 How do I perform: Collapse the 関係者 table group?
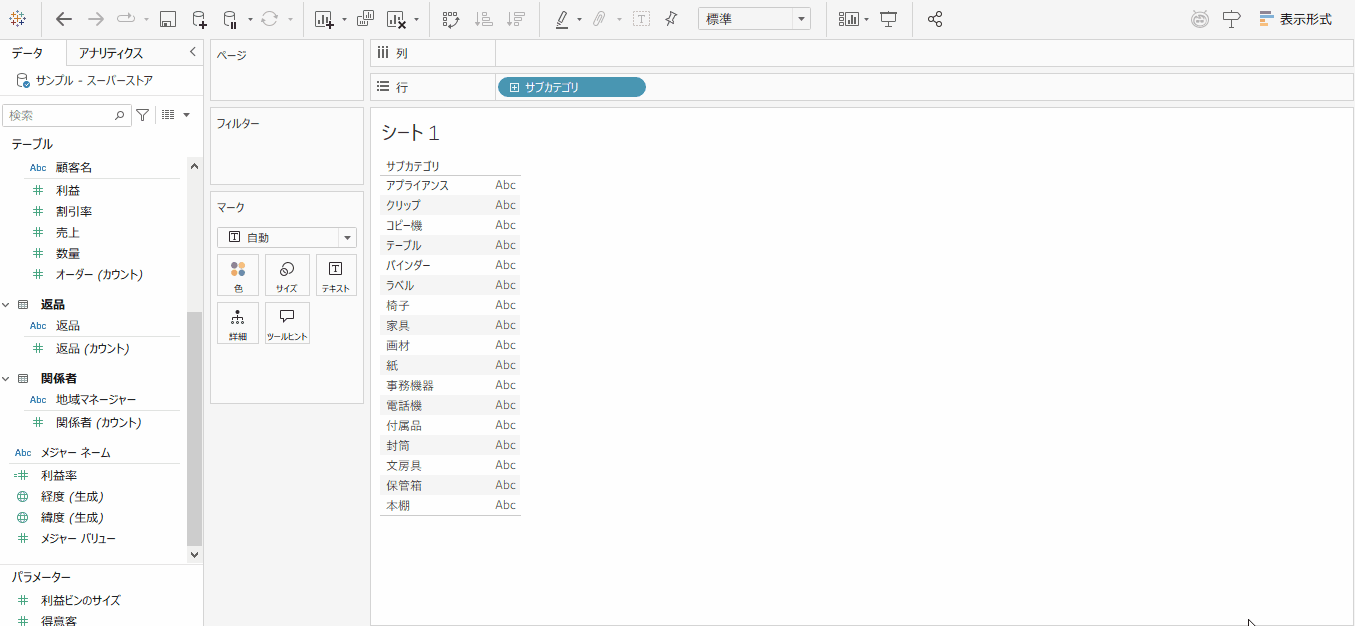point(6,378)
